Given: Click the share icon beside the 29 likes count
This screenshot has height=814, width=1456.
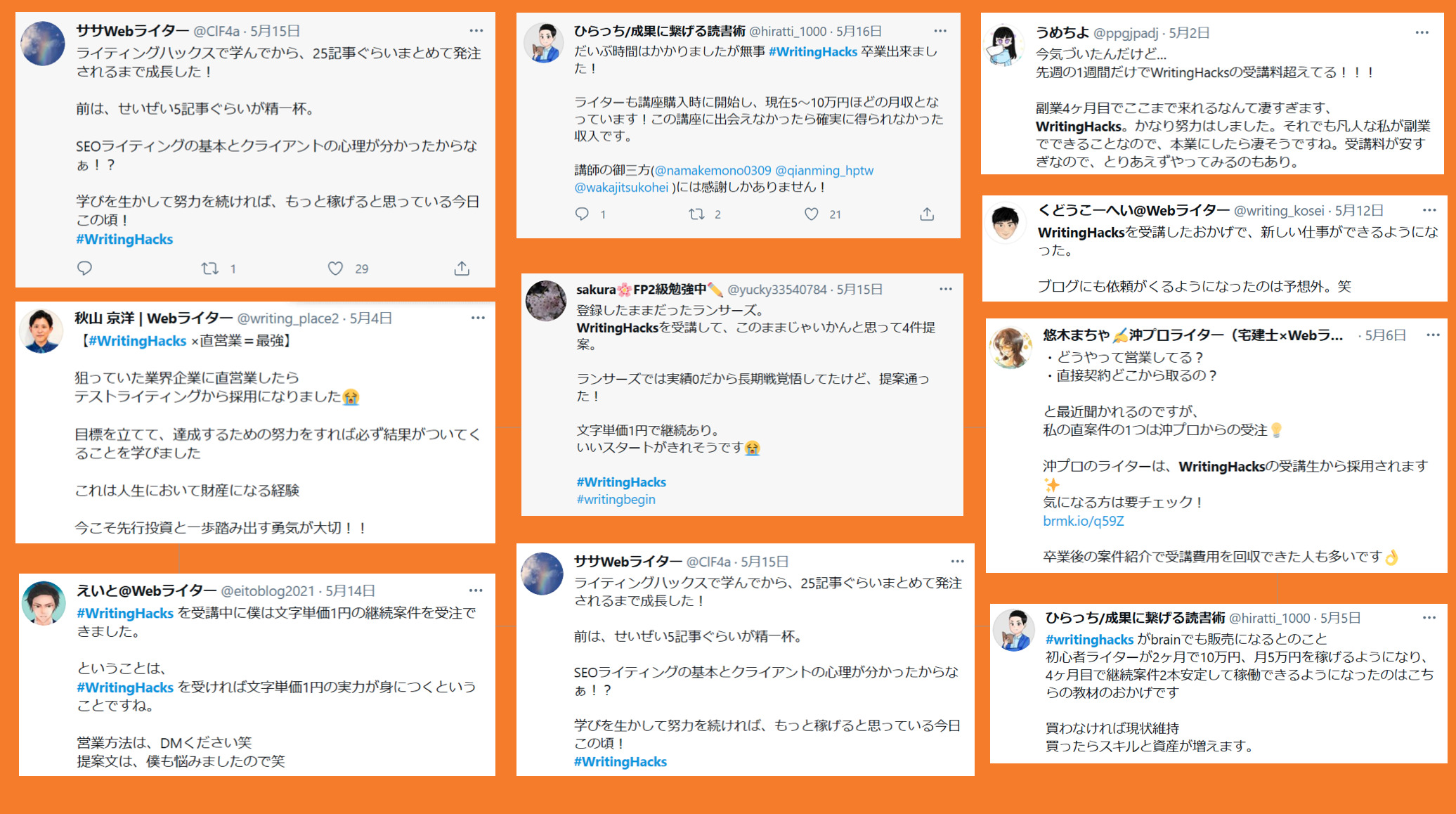Looking at the screenshot, I should click(x=462, y=269).
